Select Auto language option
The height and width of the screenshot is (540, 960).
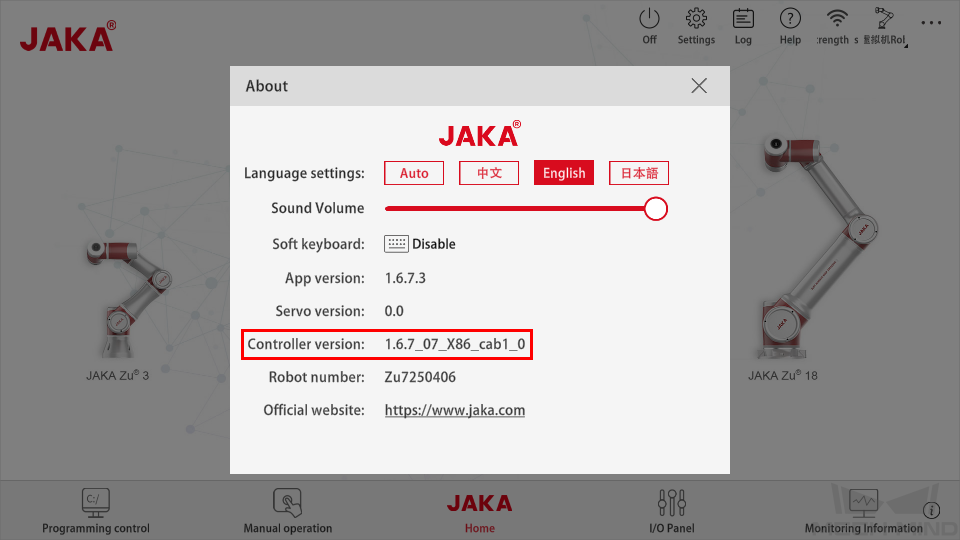point(414,173)
